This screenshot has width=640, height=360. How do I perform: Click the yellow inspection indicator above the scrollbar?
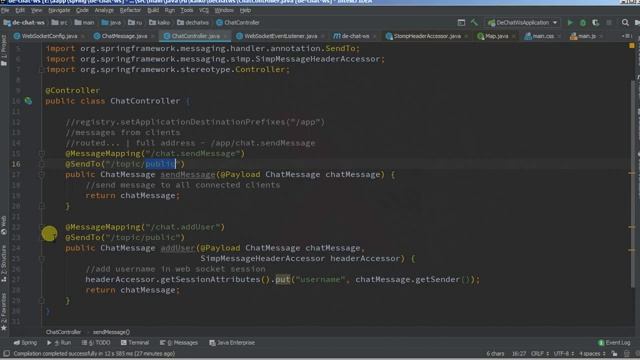tap(632, 46)
